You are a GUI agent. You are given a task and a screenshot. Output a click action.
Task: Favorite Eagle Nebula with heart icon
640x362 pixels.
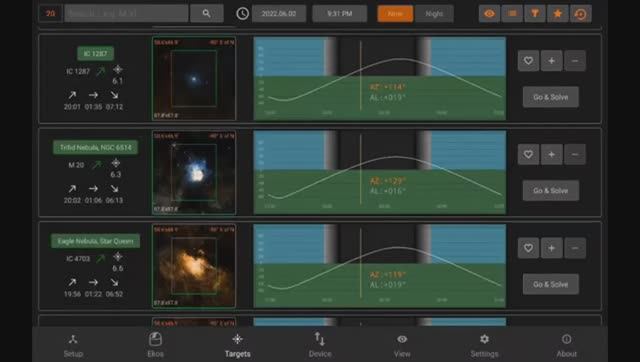pos(528,248)
